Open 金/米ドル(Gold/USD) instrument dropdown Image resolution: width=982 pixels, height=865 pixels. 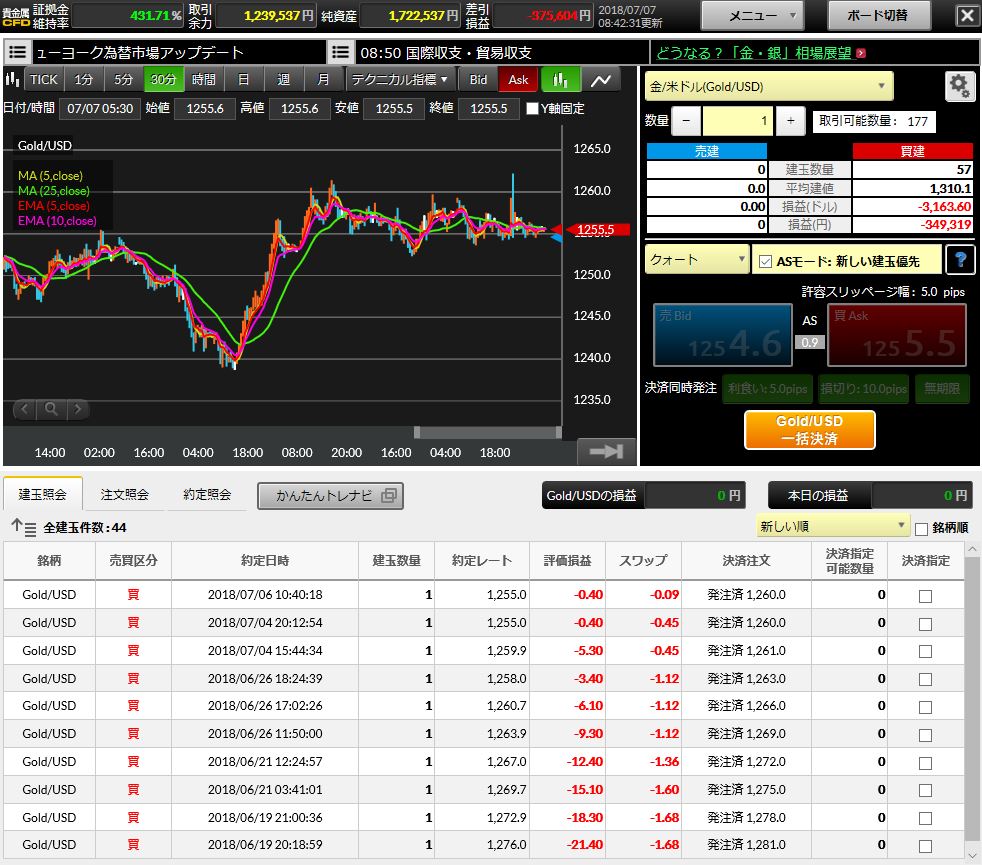click(x=769, y=86)
